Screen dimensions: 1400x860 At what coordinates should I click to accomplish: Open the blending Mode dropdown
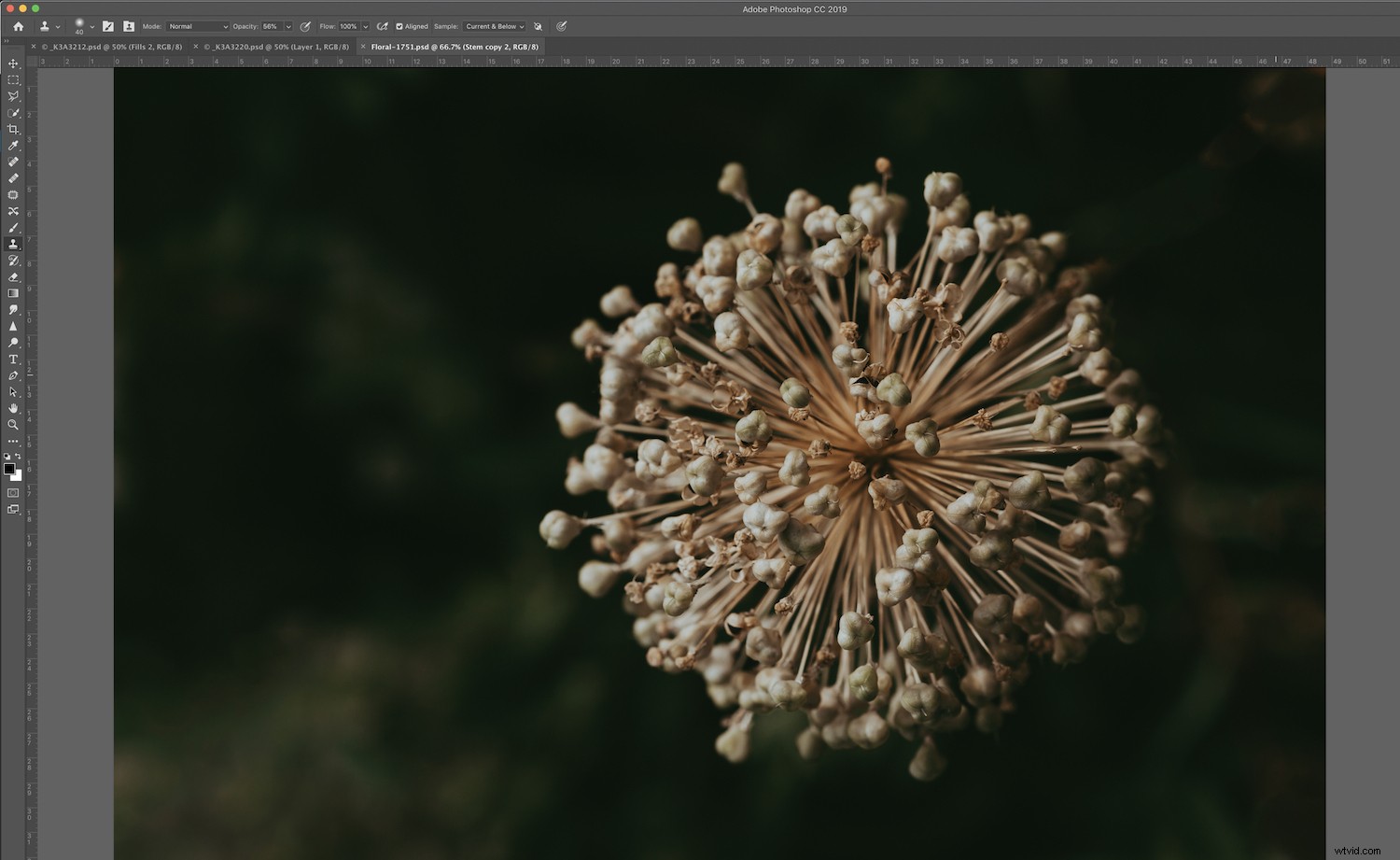pos(197,26)
